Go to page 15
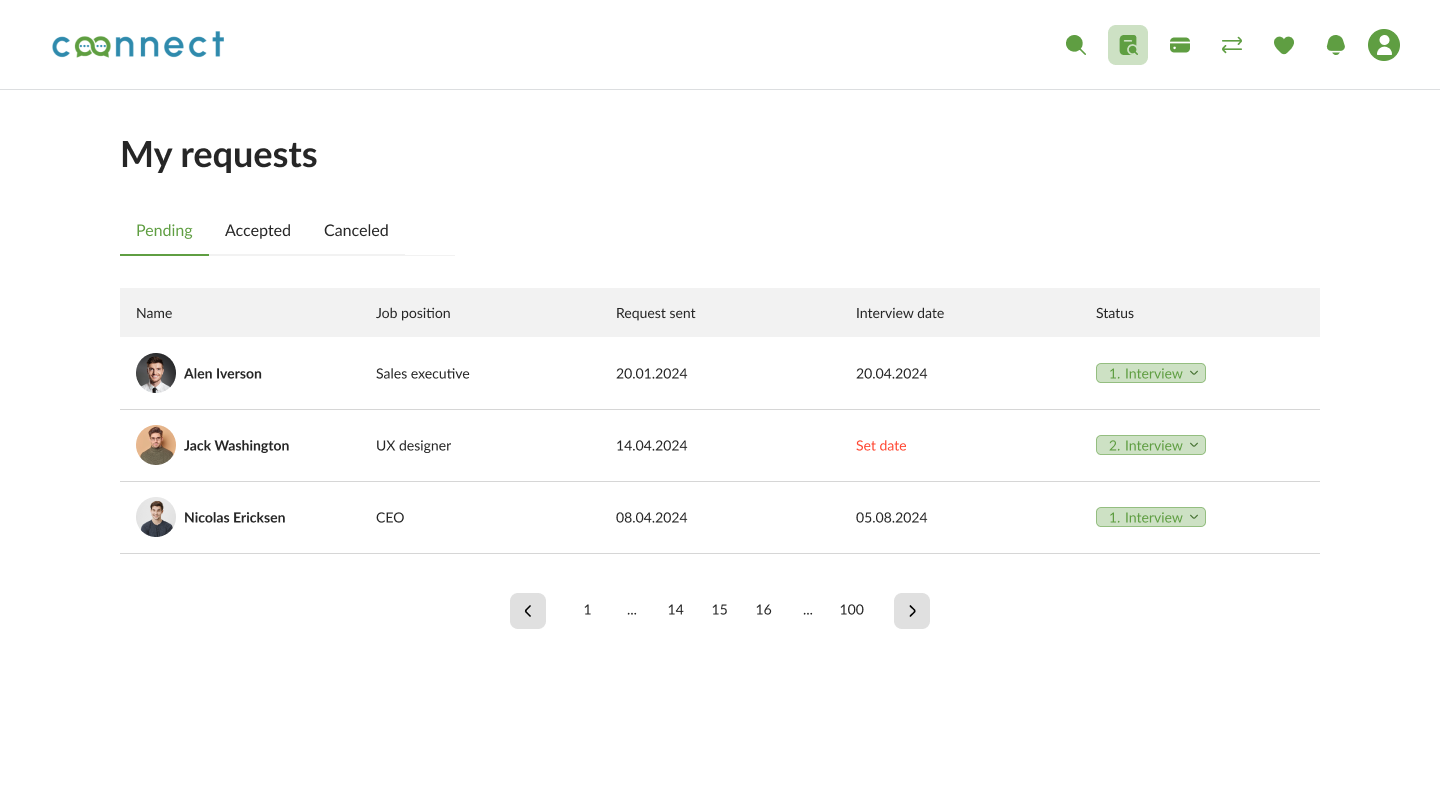This screenshot has height=797, width=1440. [x=720, y=610]
